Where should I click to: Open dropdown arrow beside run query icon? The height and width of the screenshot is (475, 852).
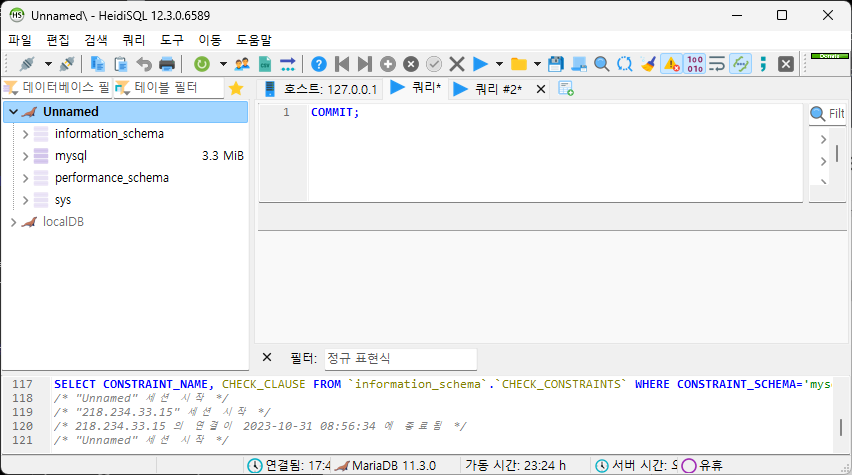[x=499, y=64]
